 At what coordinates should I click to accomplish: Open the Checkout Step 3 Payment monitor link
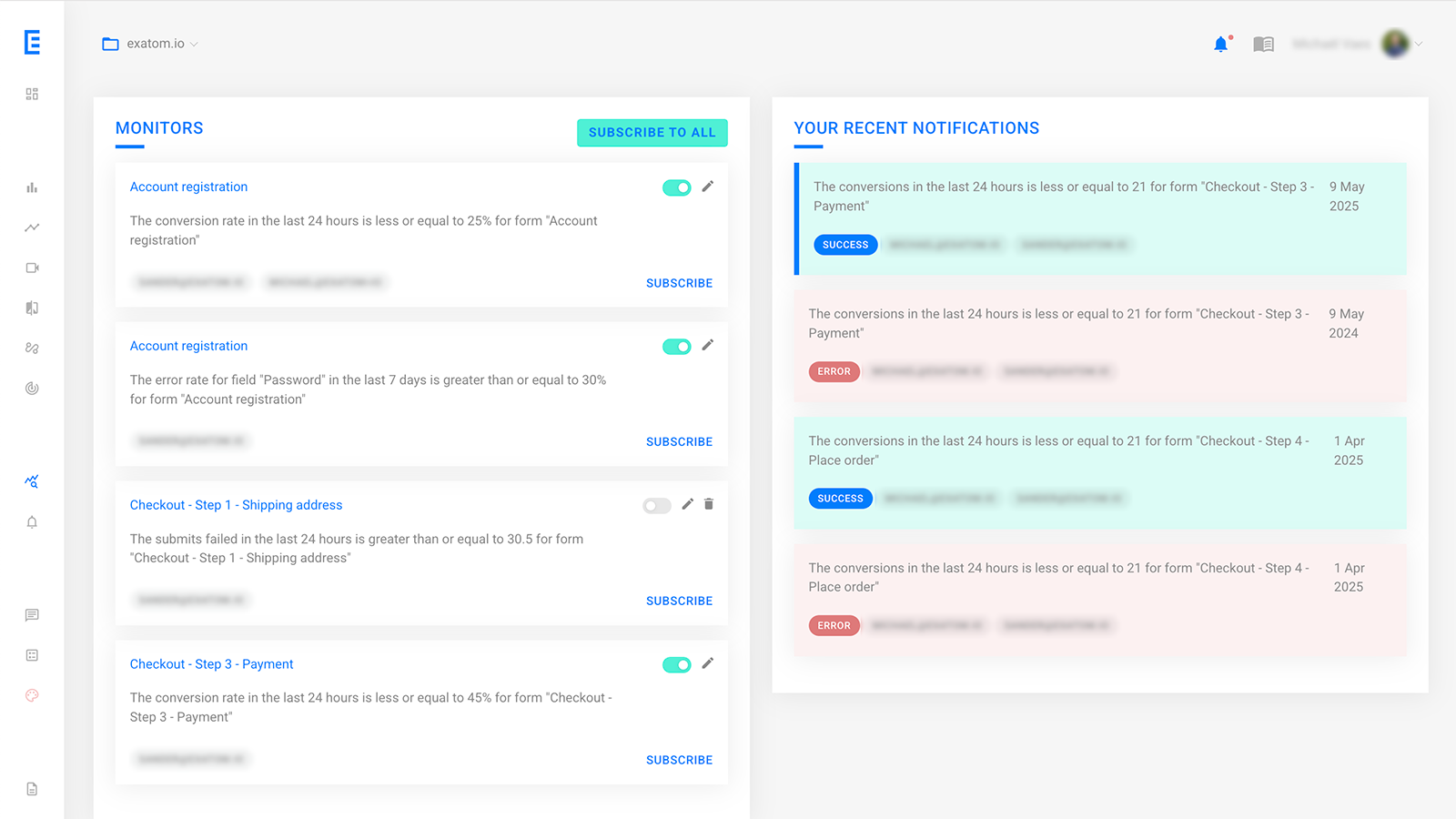coord(211,664)
